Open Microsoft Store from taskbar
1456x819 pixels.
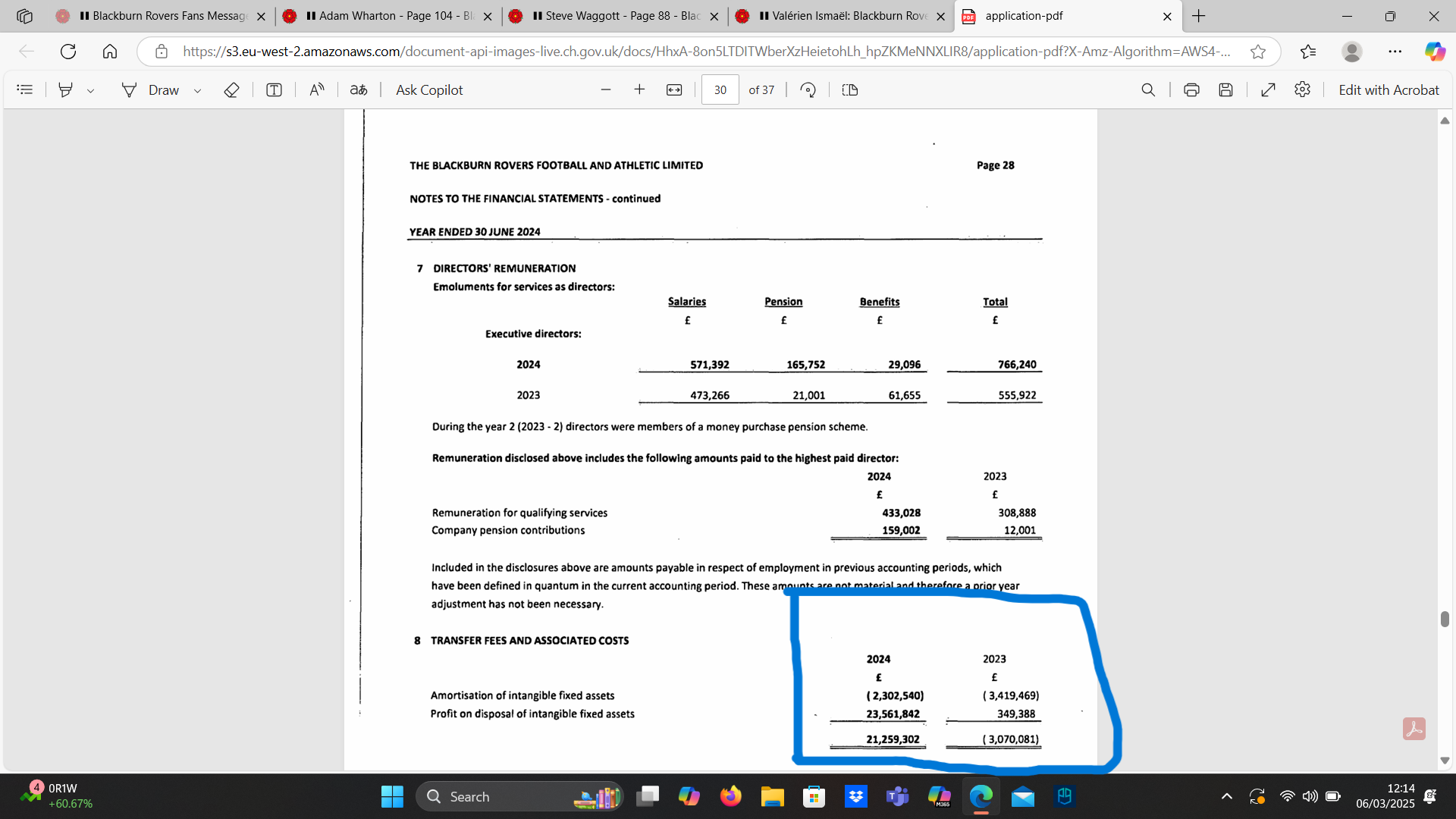814,797
